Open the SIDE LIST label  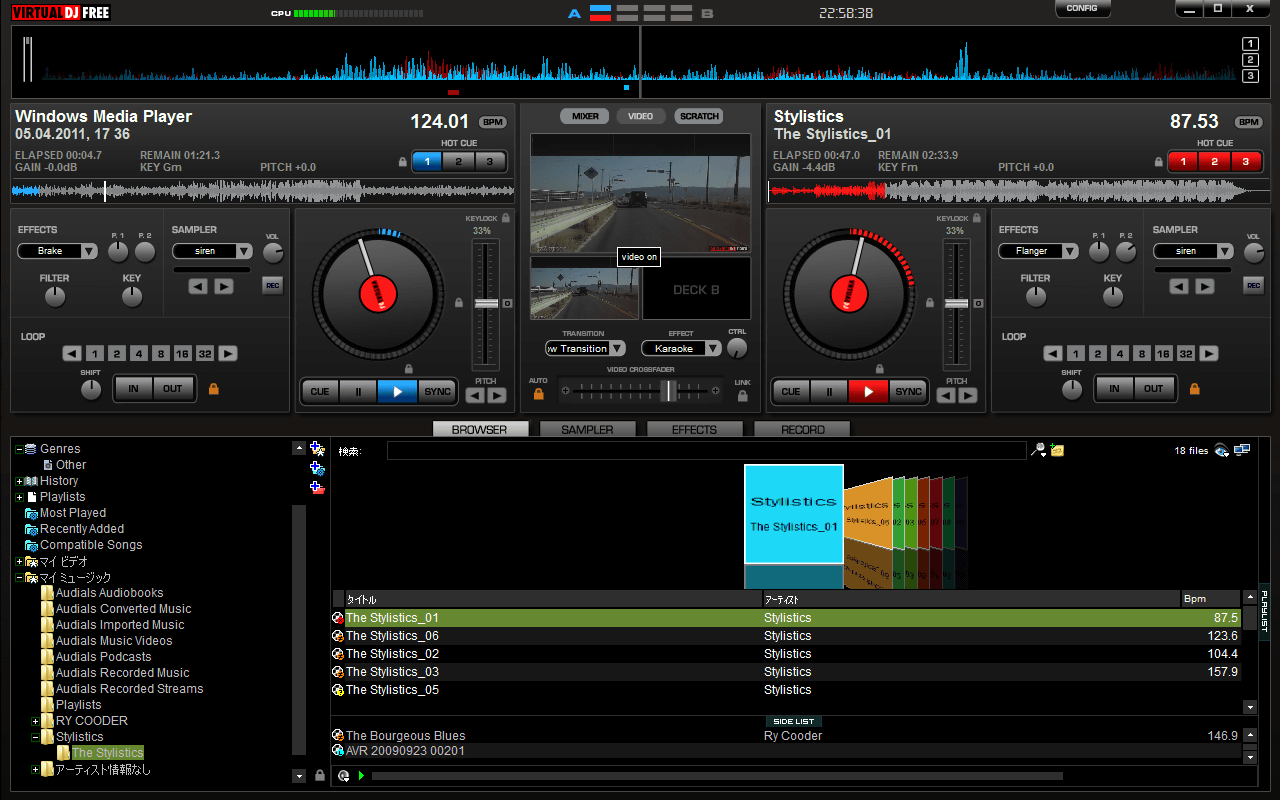(x=795, y=721)
